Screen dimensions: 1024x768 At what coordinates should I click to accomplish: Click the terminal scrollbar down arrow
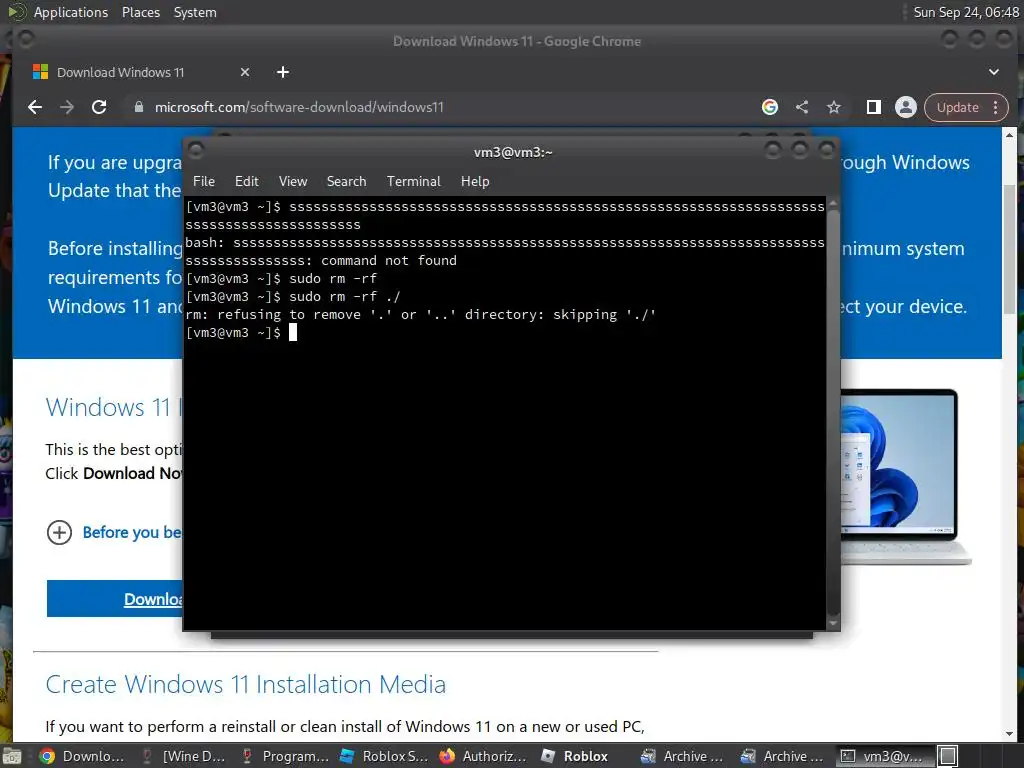(833, 623)
